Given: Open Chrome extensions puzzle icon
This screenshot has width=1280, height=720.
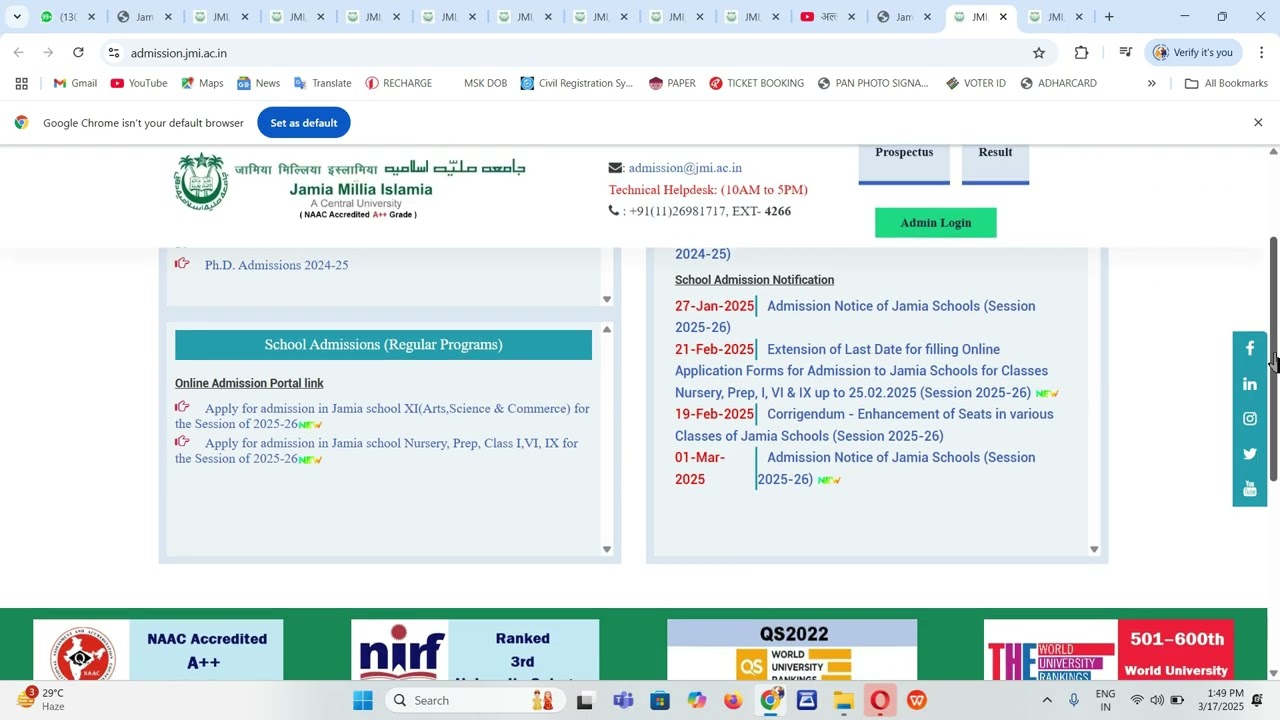Looking at the screenshot, I should click(1081, 53).
